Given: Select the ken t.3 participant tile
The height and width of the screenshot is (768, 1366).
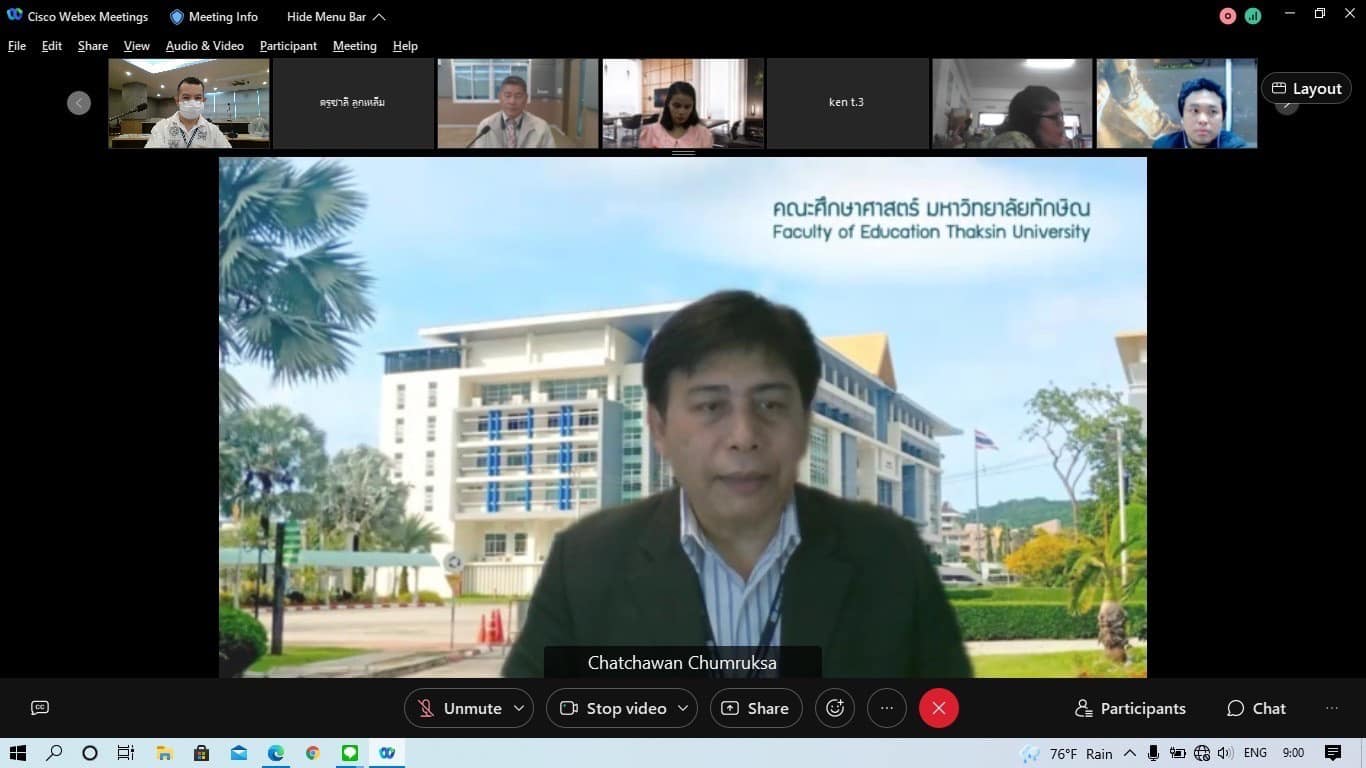Looking at the screenshot, I should pyautogui.click(x=847, y=103).
